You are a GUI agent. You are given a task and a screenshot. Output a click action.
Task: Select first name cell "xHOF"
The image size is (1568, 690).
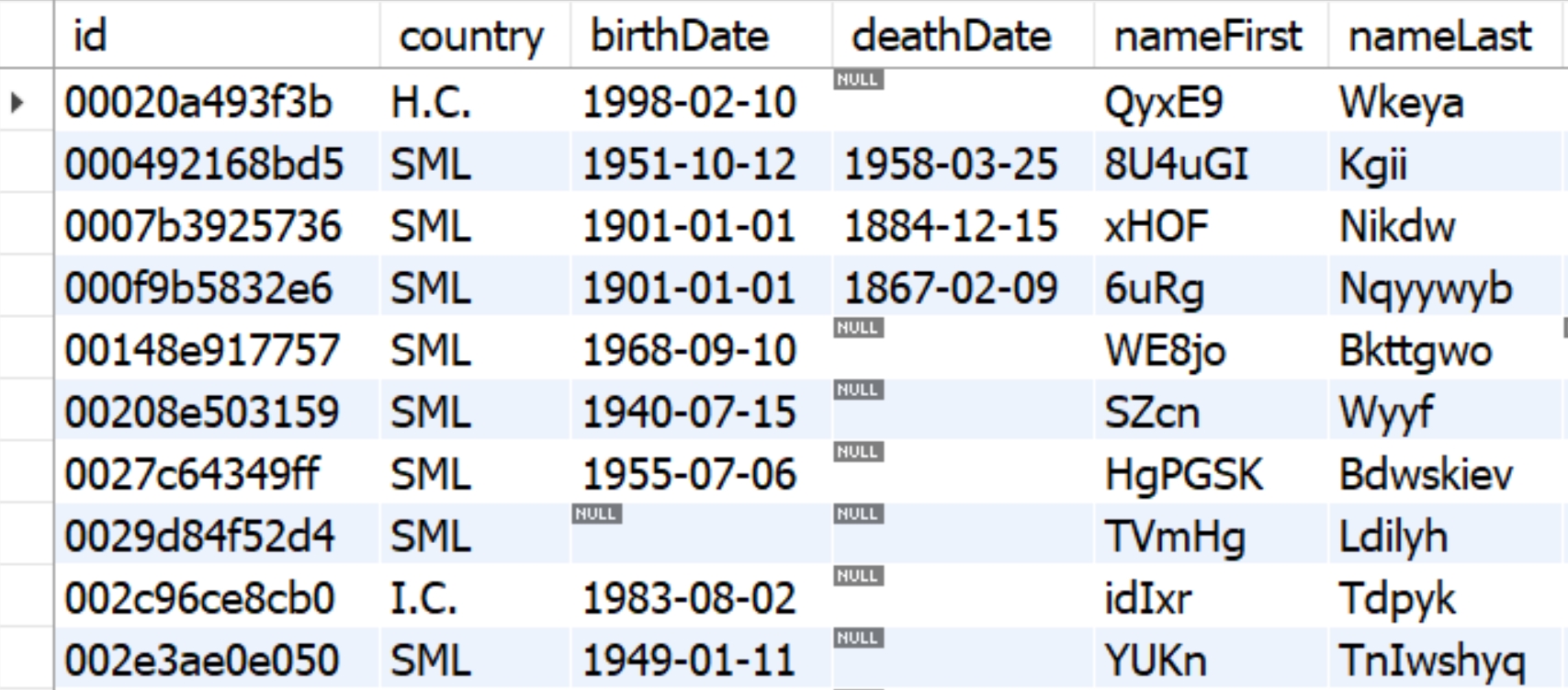[x=1156, y=227]
